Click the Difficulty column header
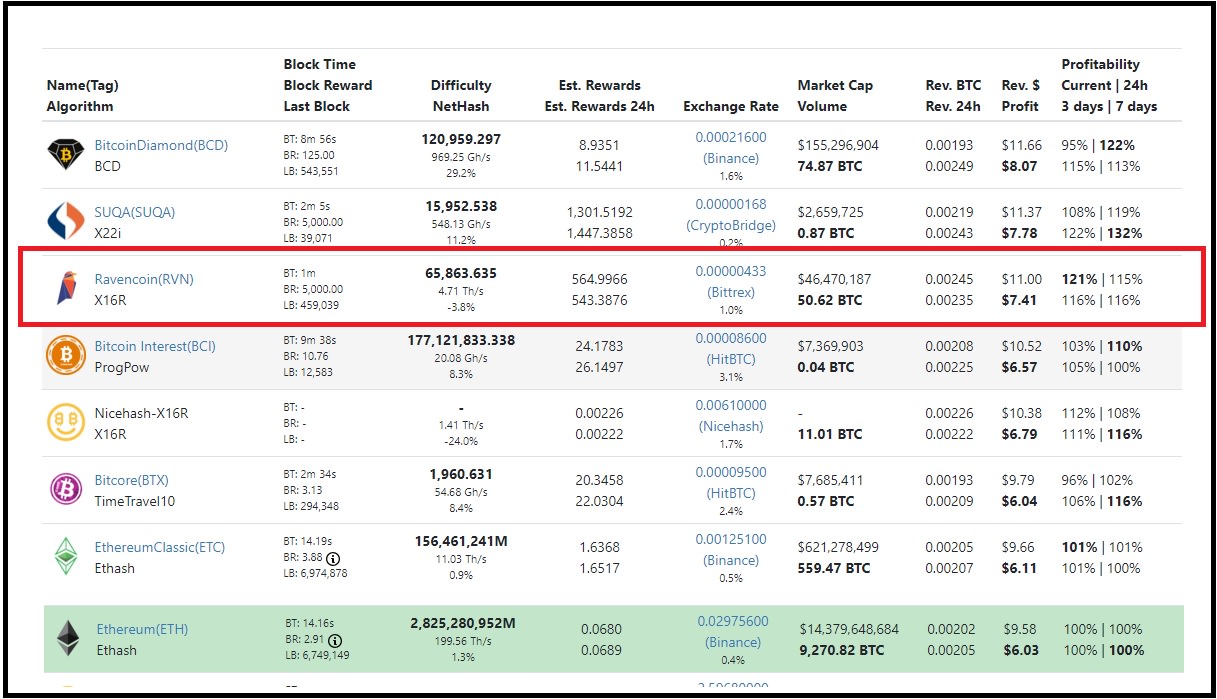The height and width of the screenshot is (699, 1217). pos(461,86)
